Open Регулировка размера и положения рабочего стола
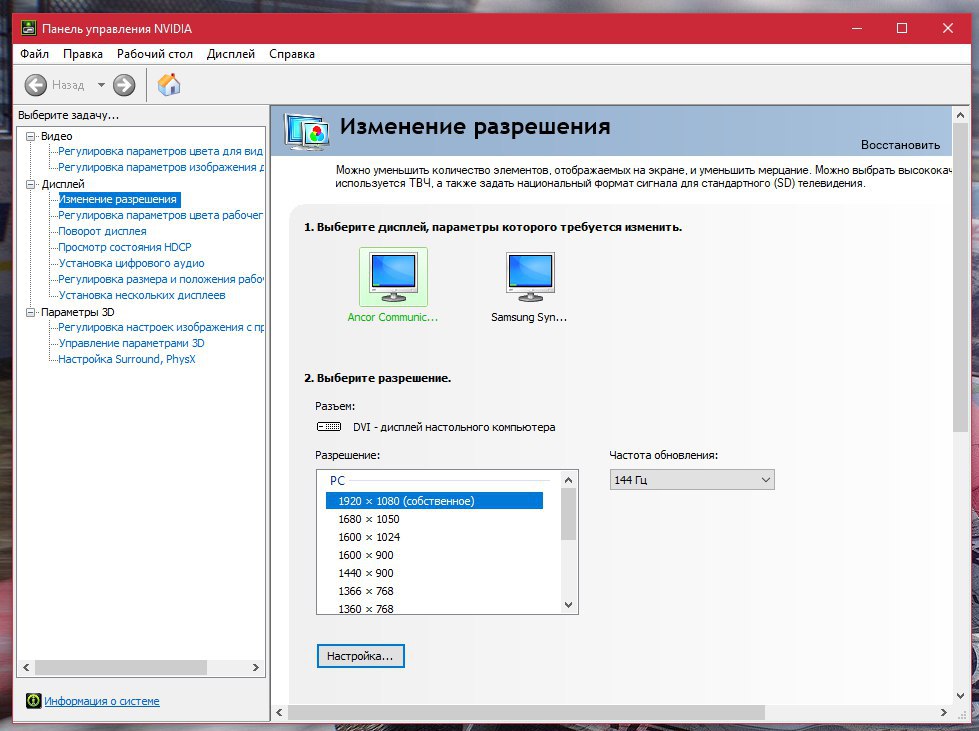 [x=160, y=279]
